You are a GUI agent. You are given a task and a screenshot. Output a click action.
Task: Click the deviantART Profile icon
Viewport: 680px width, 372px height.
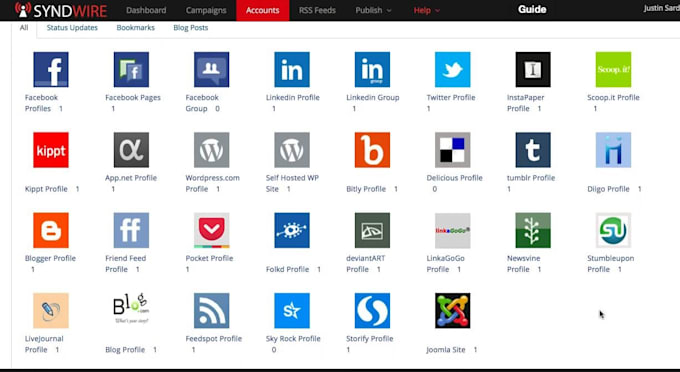click(372, 230)
